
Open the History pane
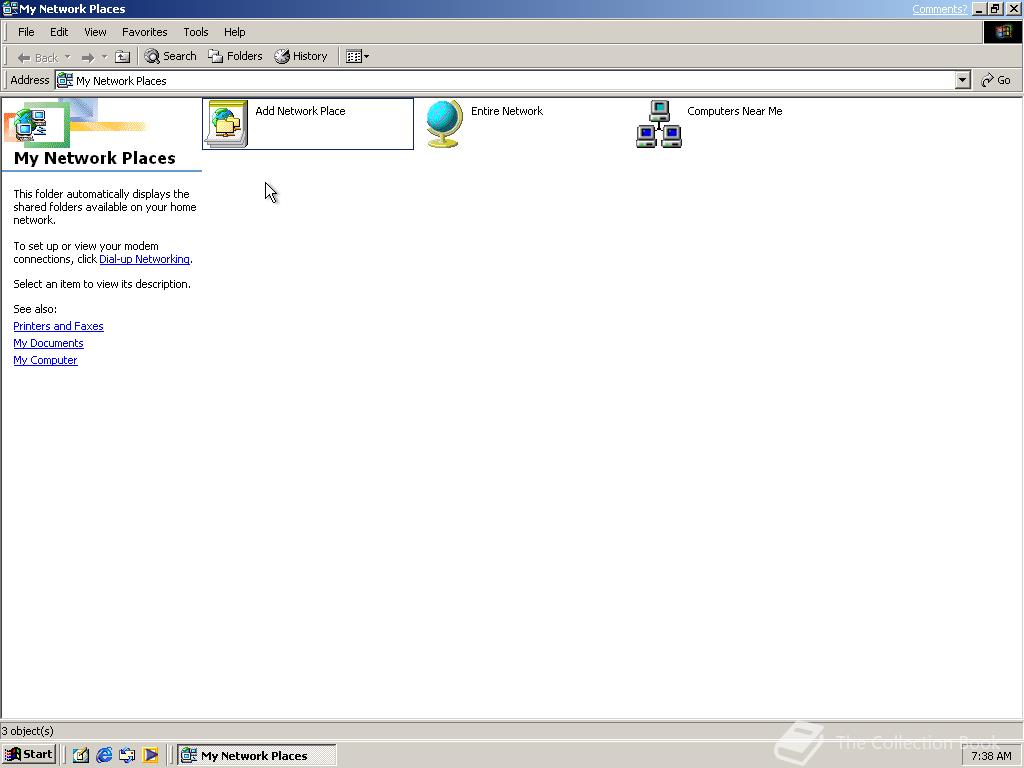pyautogui.click(x=301, y=56)
